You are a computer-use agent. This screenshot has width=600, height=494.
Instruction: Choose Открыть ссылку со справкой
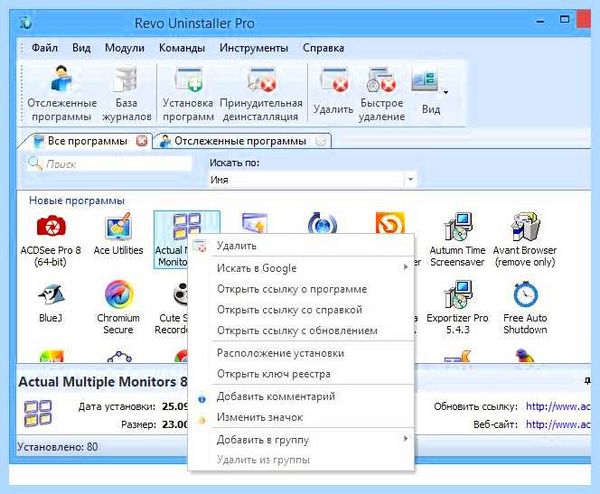pos(302,310)
